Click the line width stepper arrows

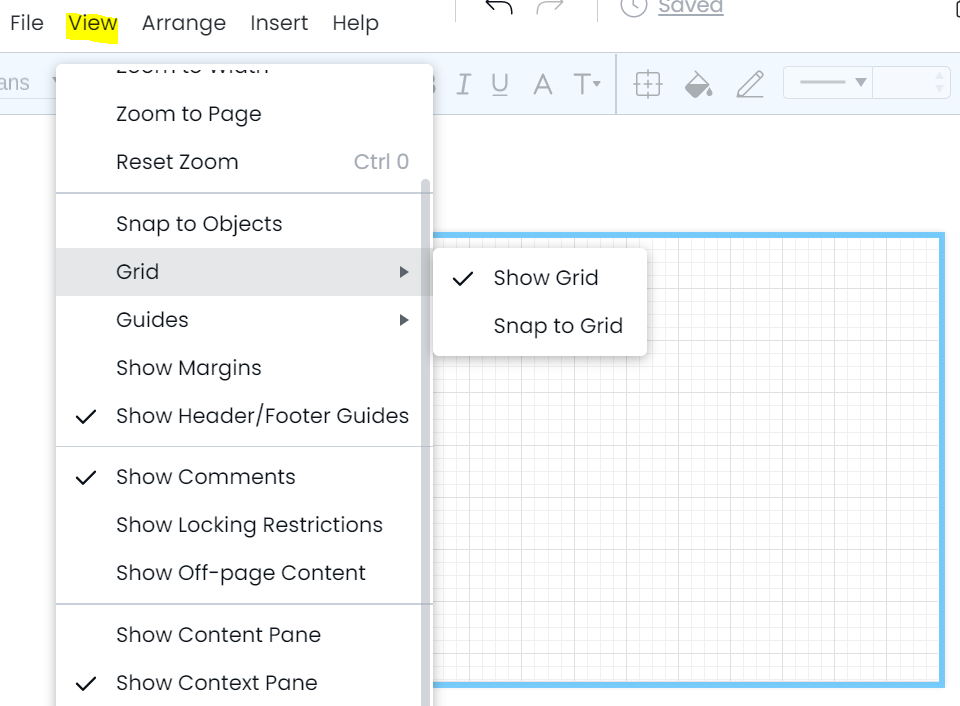click(940, 83)
